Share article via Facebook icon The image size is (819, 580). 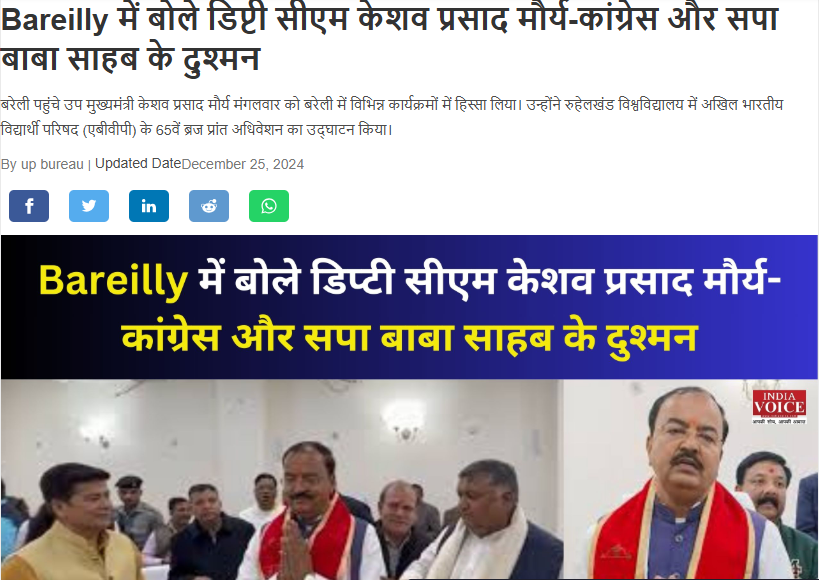(29, 206)
